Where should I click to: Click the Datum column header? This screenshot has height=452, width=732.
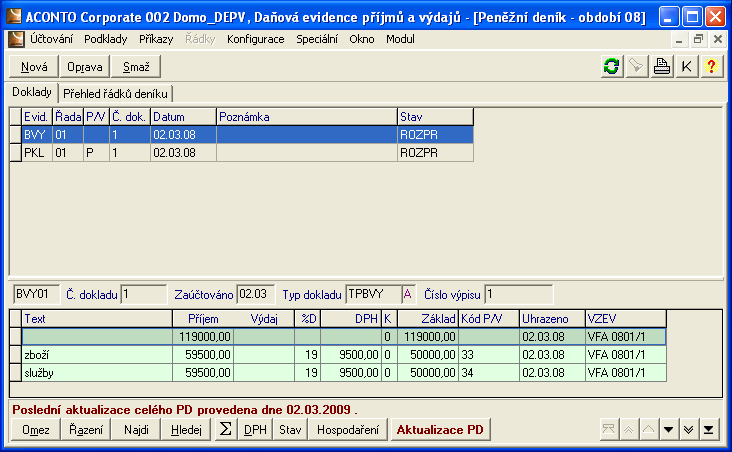pos(183,117)
